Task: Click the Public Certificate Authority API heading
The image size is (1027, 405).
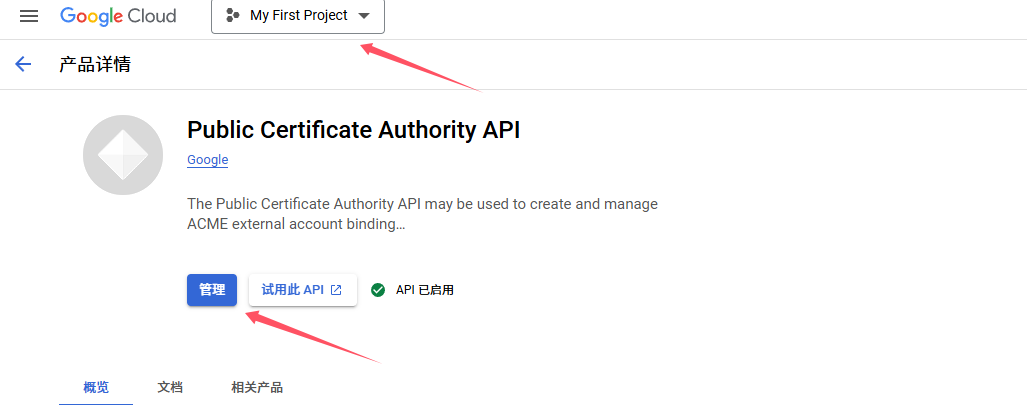Action: coord(354,130)
